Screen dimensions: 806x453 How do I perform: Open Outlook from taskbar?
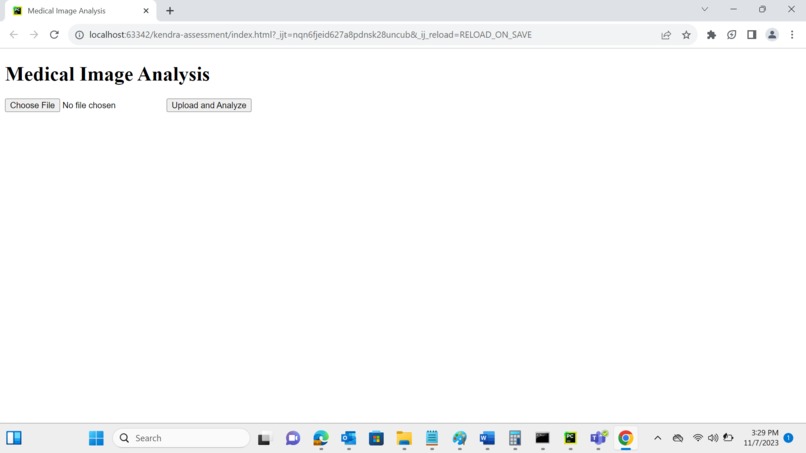(349, 438)
